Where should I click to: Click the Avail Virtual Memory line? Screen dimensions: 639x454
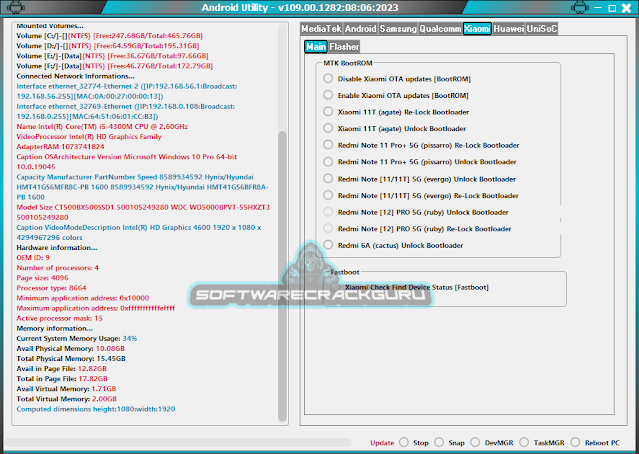[x=66, y=389]
